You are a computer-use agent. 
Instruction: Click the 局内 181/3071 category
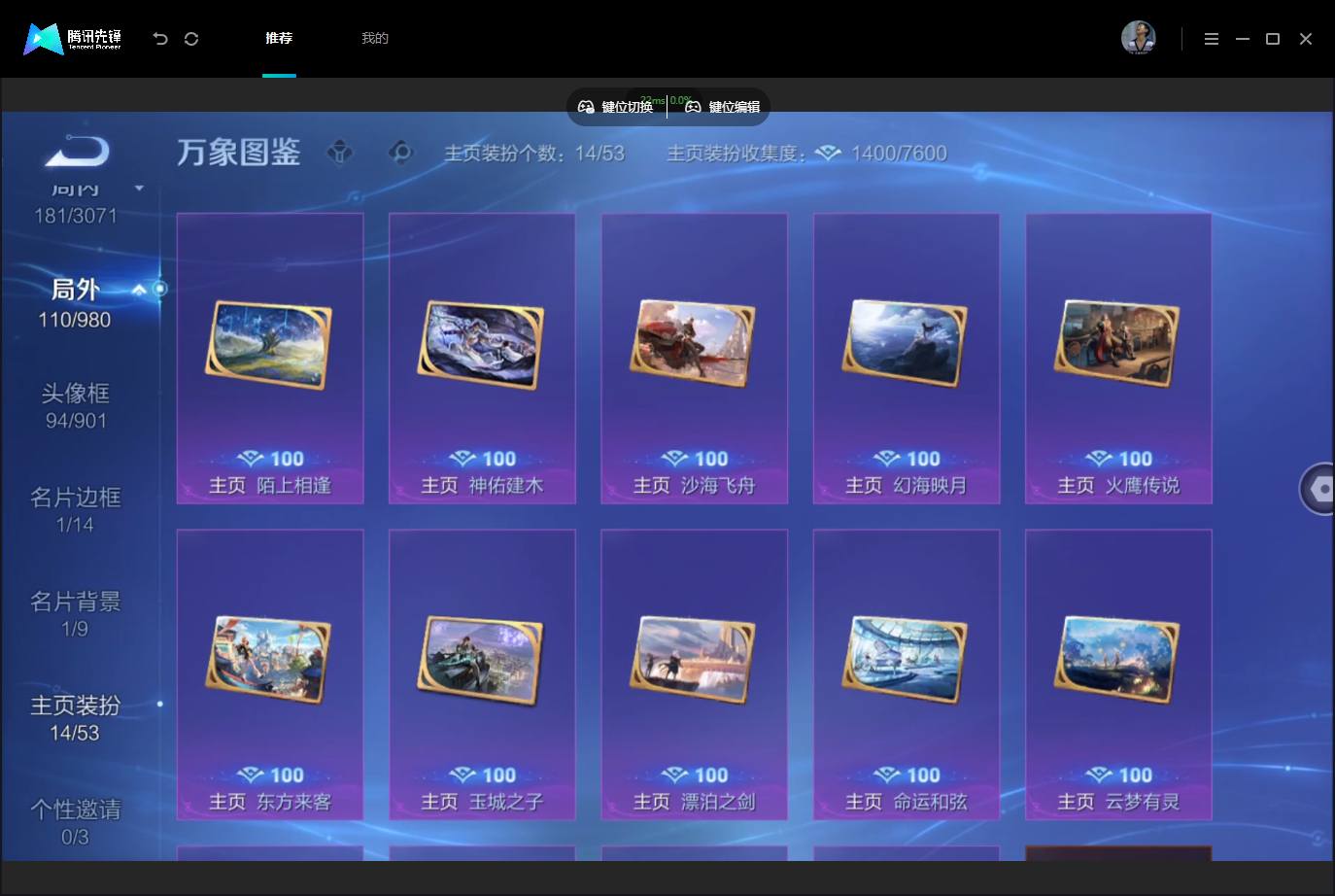[75, 202]
